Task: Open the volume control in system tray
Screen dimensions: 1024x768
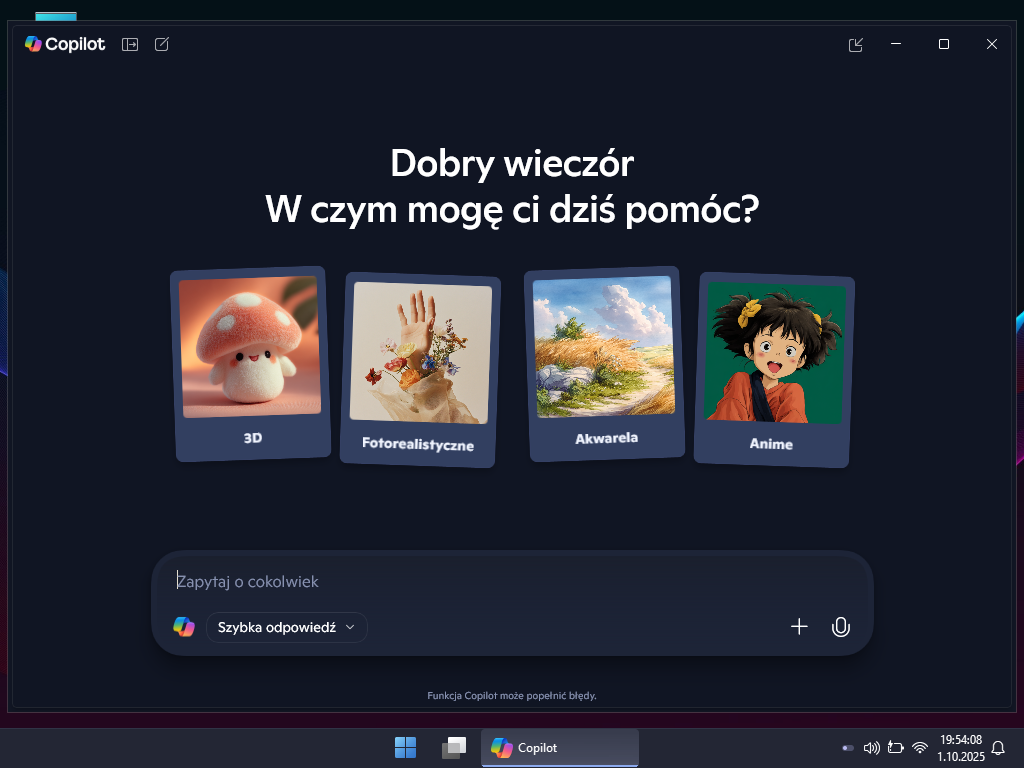Action: (871, 747)
